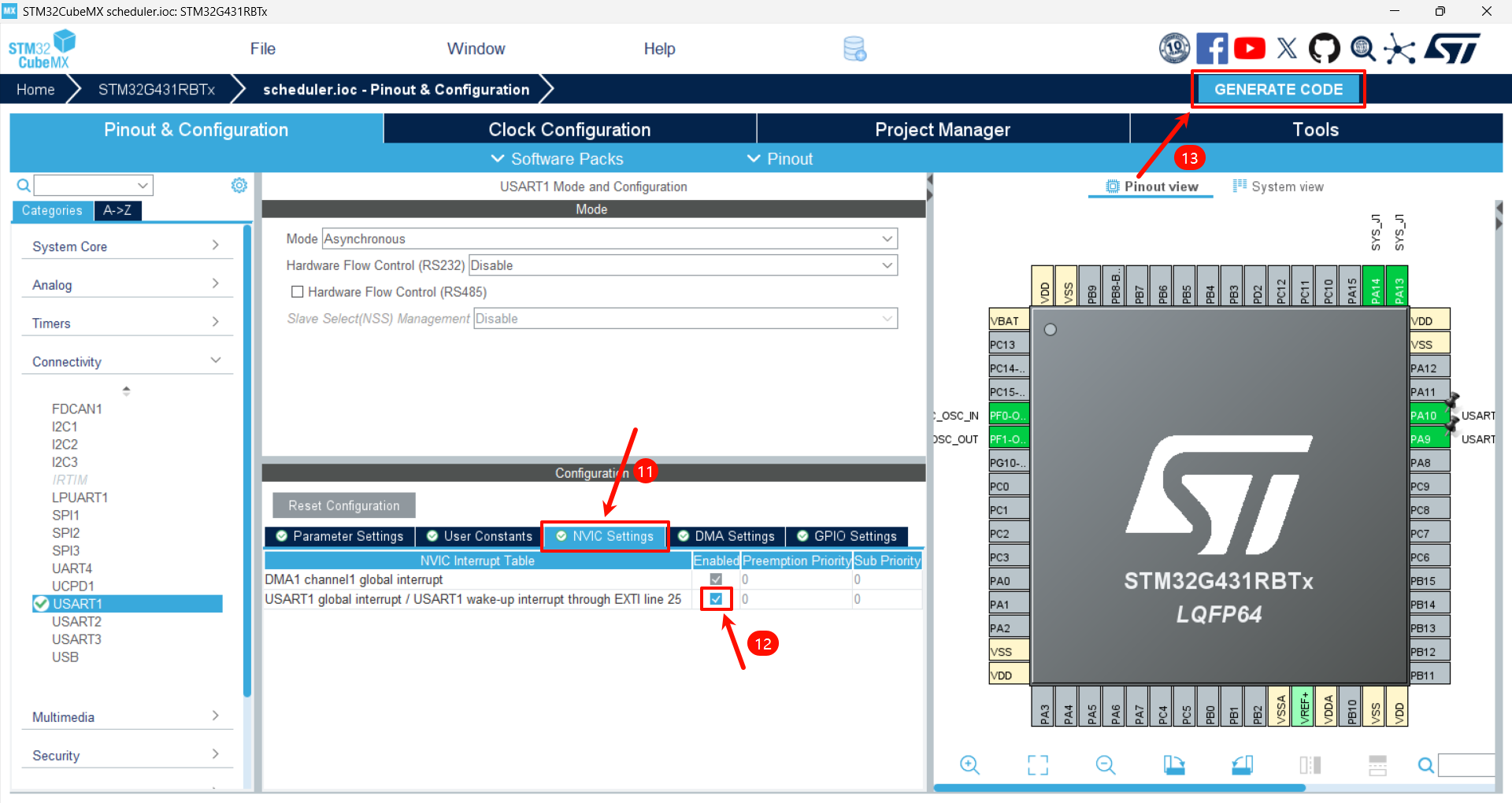The width and height of the screenshot is (1512, 803).
Task: Switch to the Project Manager tab
Action: pos(943,129)
